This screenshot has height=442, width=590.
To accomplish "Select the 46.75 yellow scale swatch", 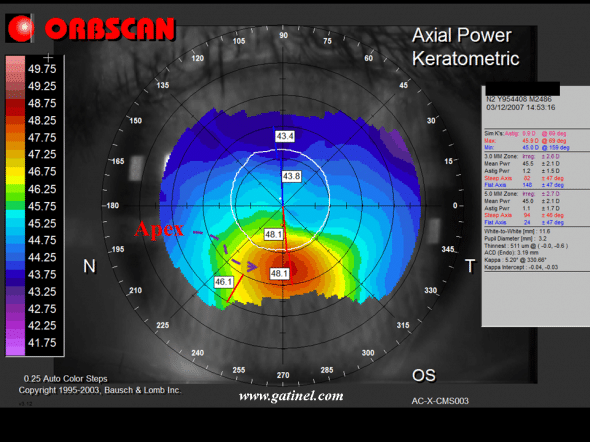I will 15,172.
